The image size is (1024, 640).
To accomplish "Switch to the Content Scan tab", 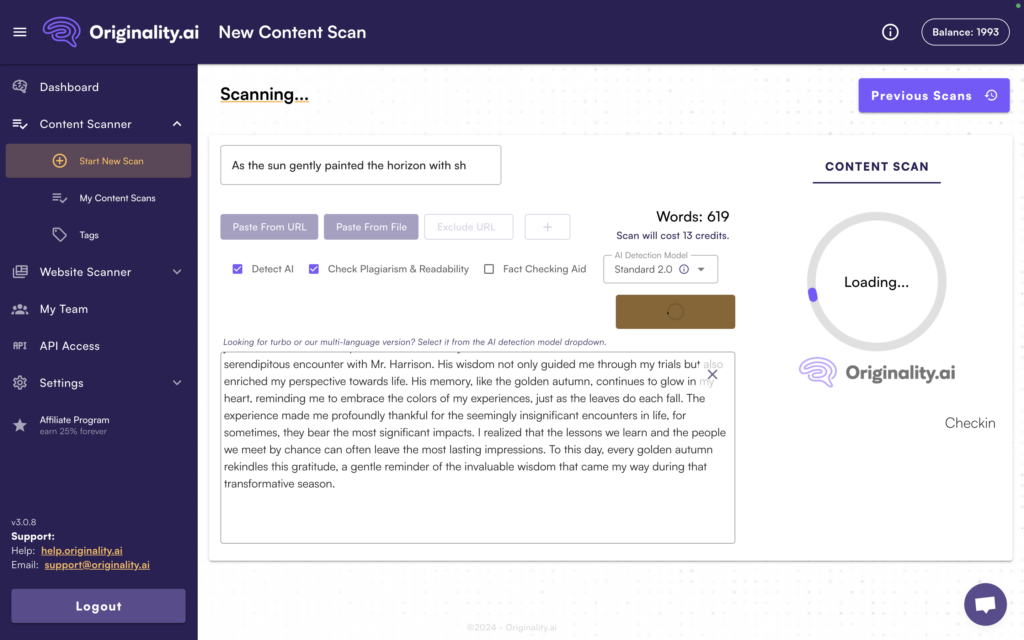I will tap(876, 166).
